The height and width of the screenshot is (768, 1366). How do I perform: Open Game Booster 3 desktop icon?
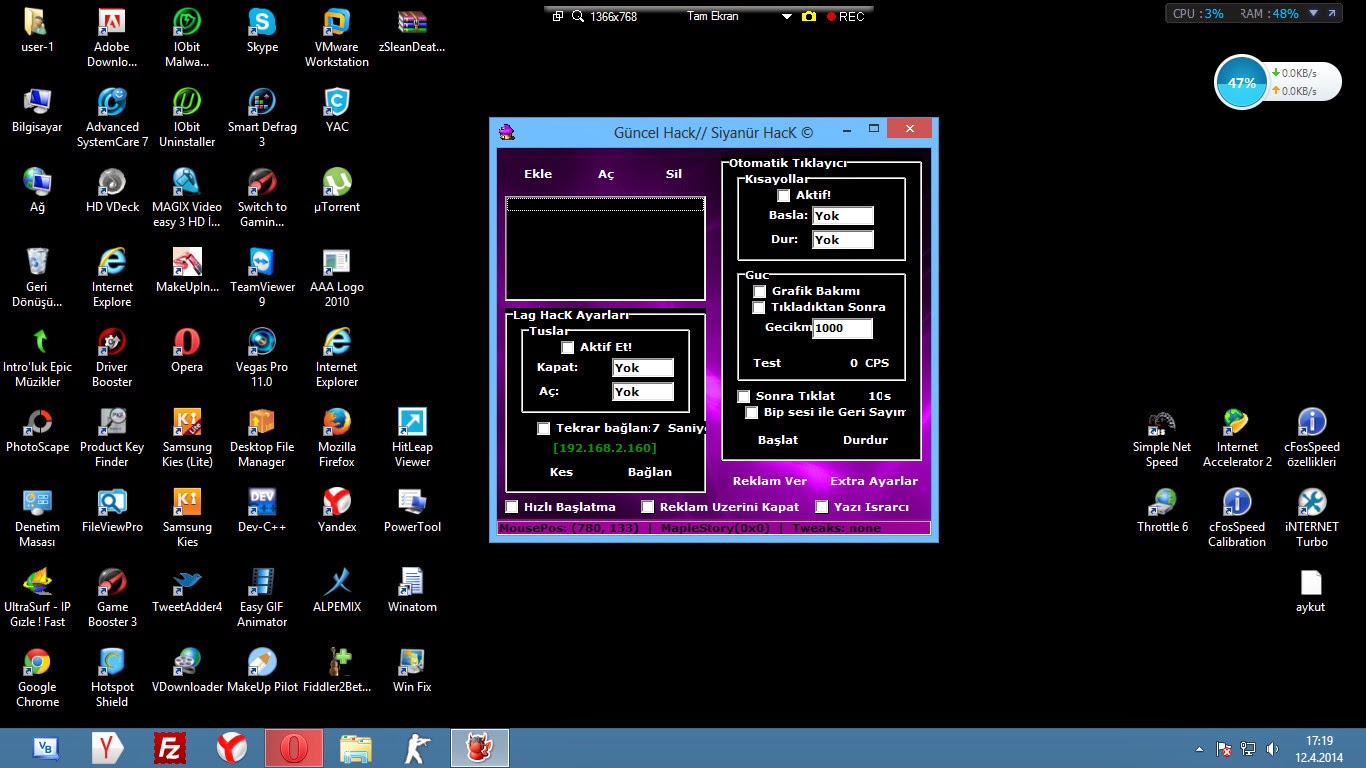[112, 597]
